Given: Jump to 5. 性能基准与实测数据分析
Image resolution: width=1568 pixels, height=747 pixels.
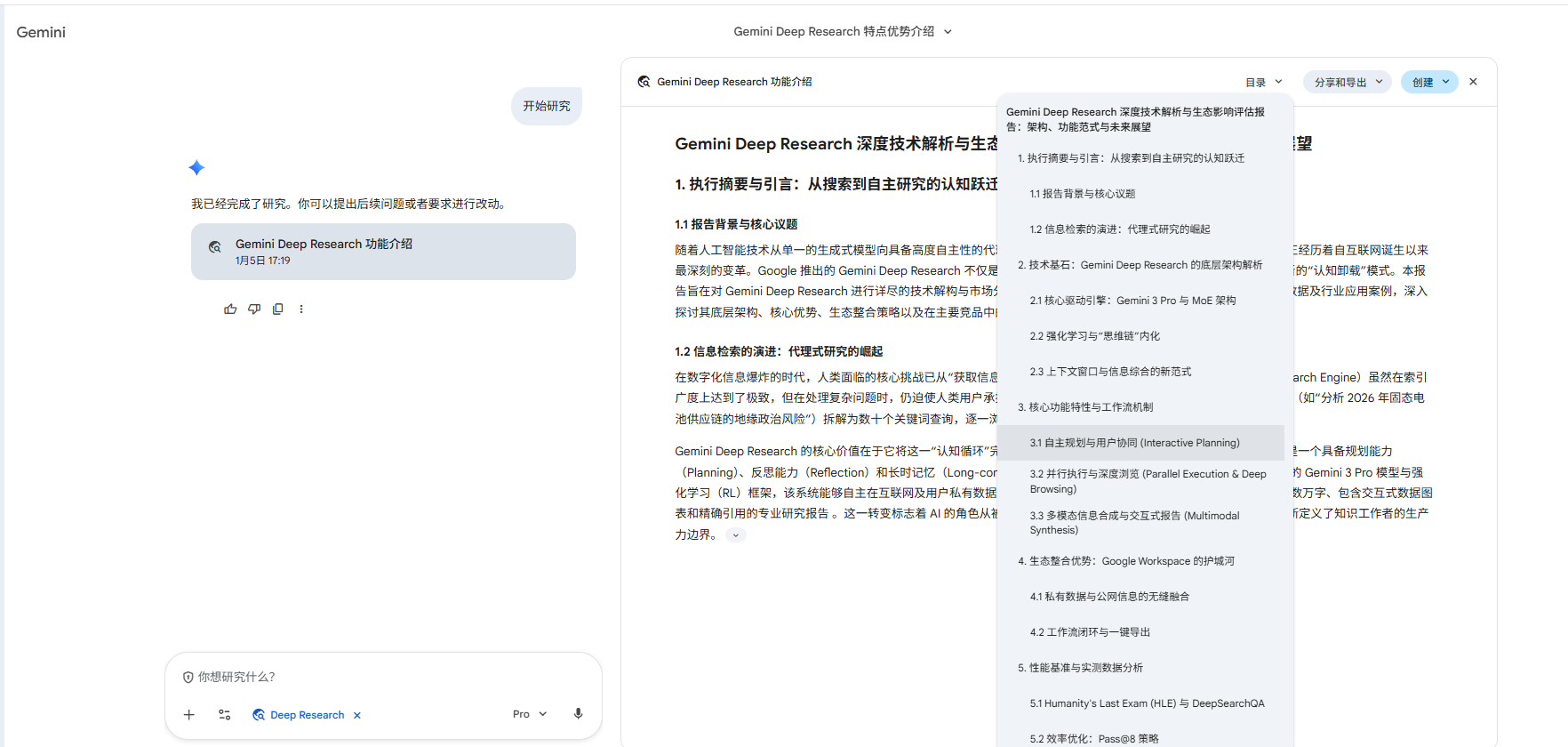Looking at the screenshot, I should [1140, 668].
